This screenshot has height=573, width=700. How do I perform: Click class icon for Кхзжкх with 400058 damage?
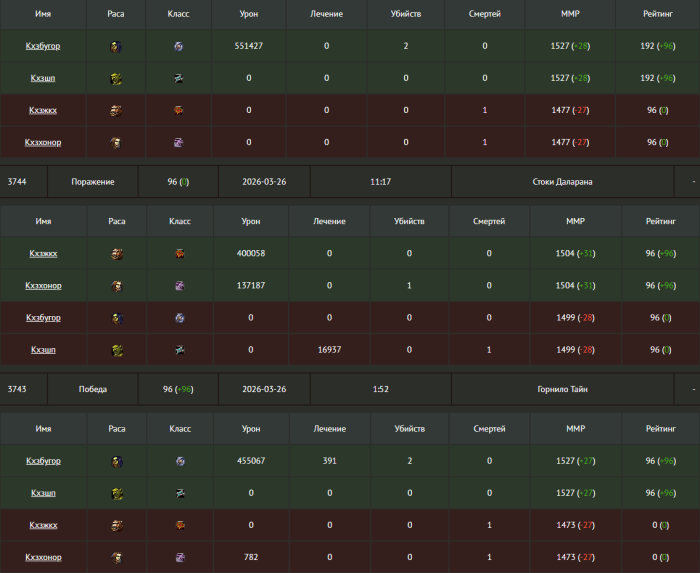[x=179, y=254]
